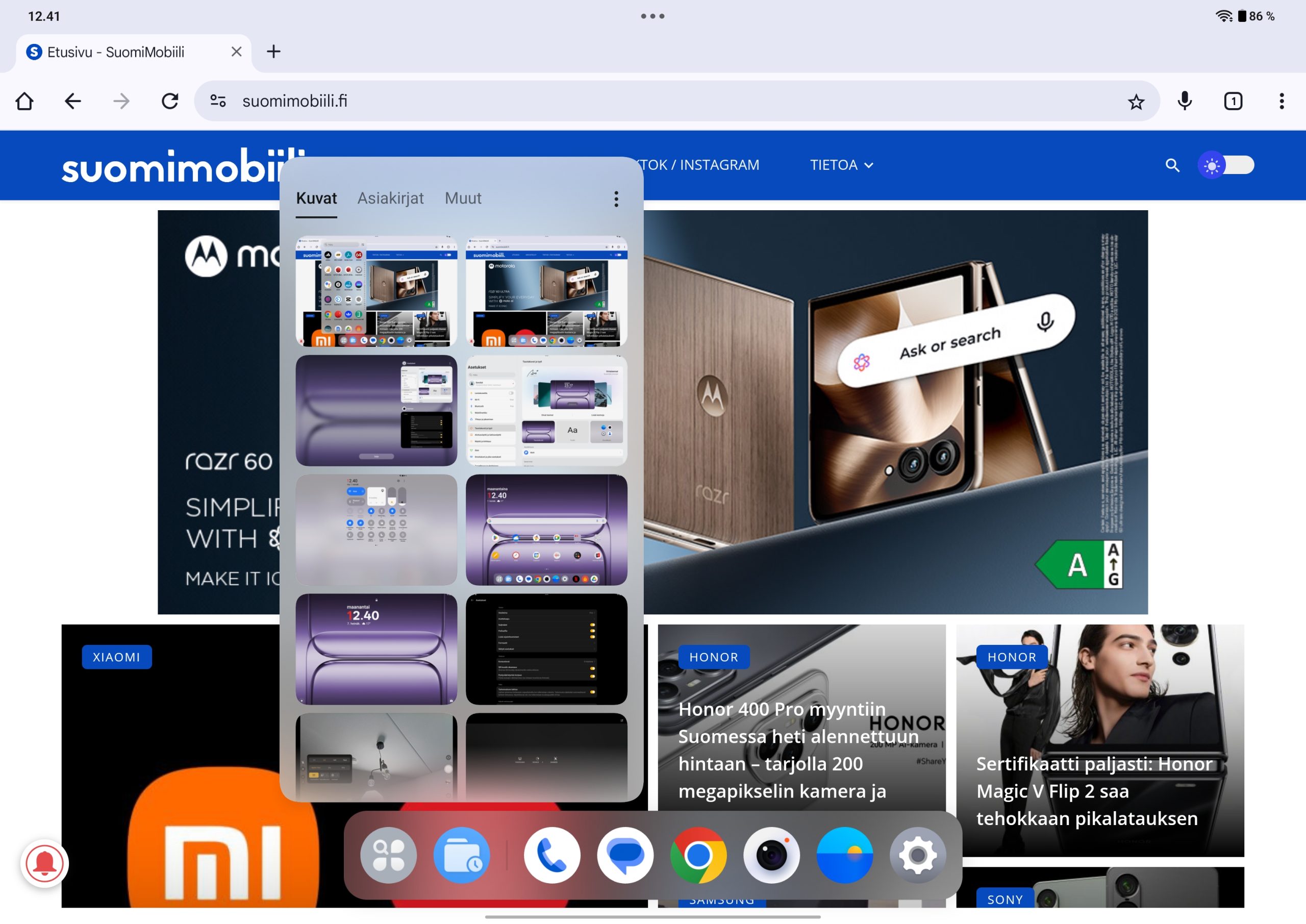Launch Chrome from the dock
Viewport: 1306px width, 924px height.
tap(698, 855)
